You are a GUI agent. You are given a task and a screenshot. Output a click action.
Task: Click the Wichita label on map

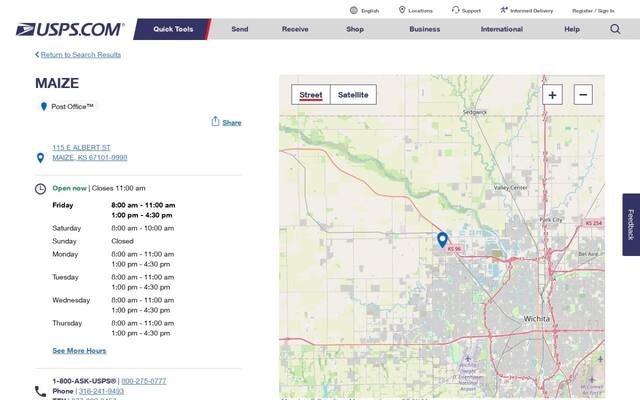(x=536, y=318)
